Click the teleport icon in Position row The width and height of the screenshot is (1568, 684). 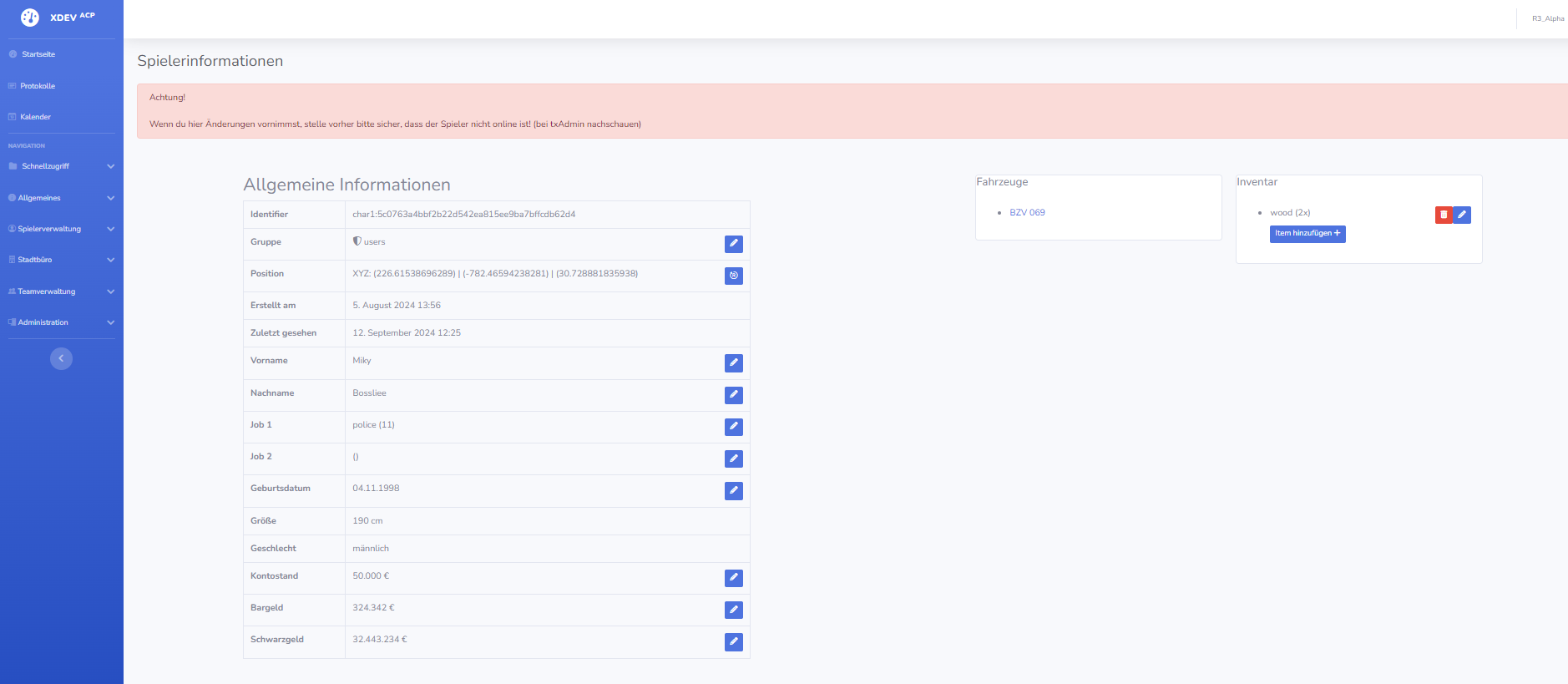click(733, 276)
